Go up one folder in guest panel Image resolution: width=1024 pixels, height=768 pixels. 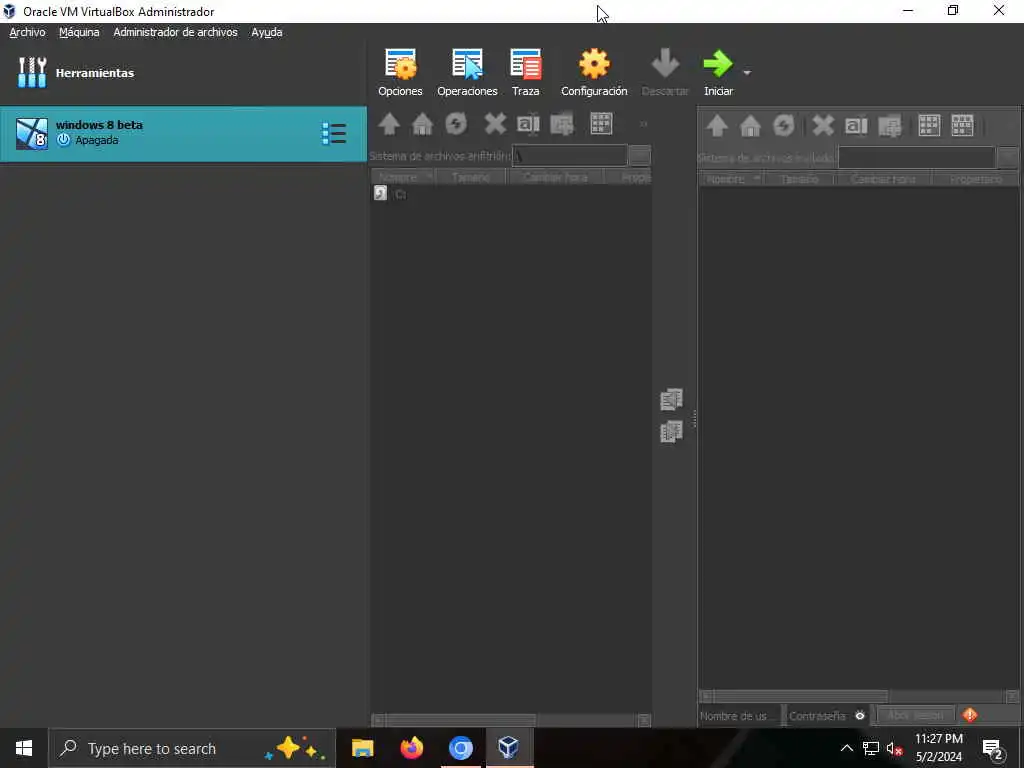[x=717, y=125]
